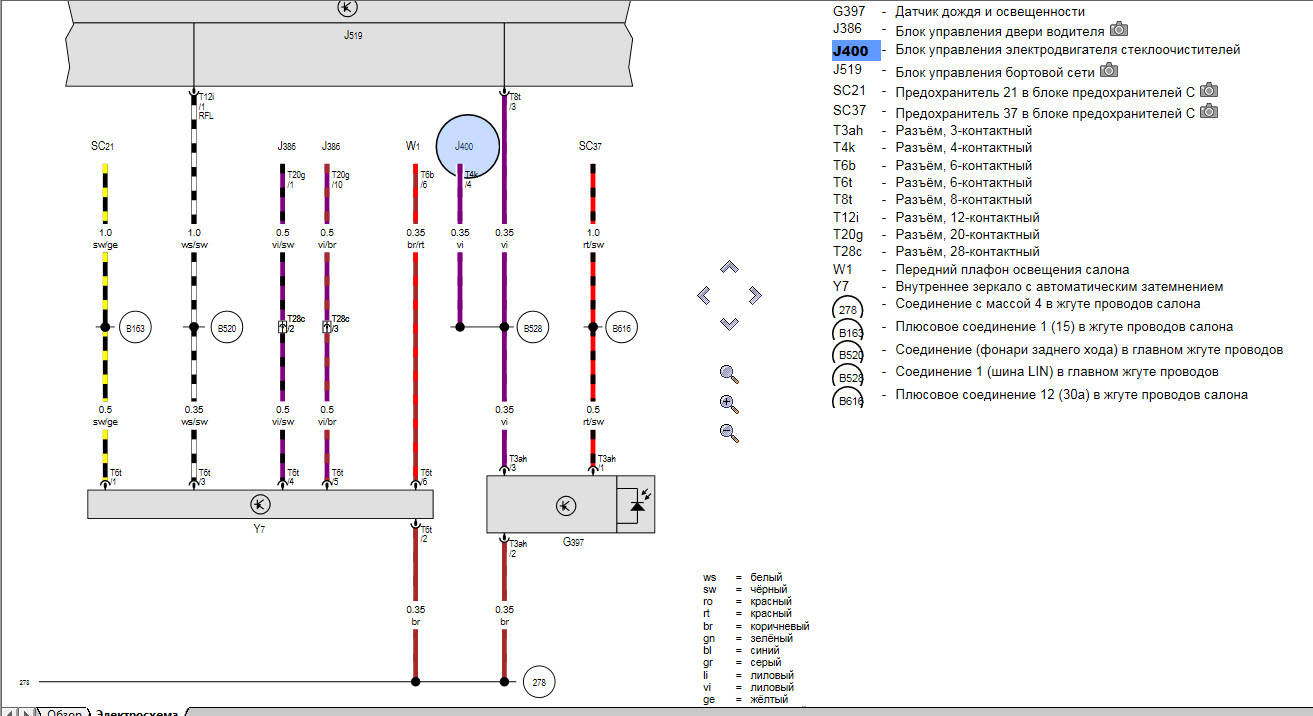The width and height of the screenshot is (1313, 716).
Task: Select the highlighted J400 legend entry
Action: 856,51
